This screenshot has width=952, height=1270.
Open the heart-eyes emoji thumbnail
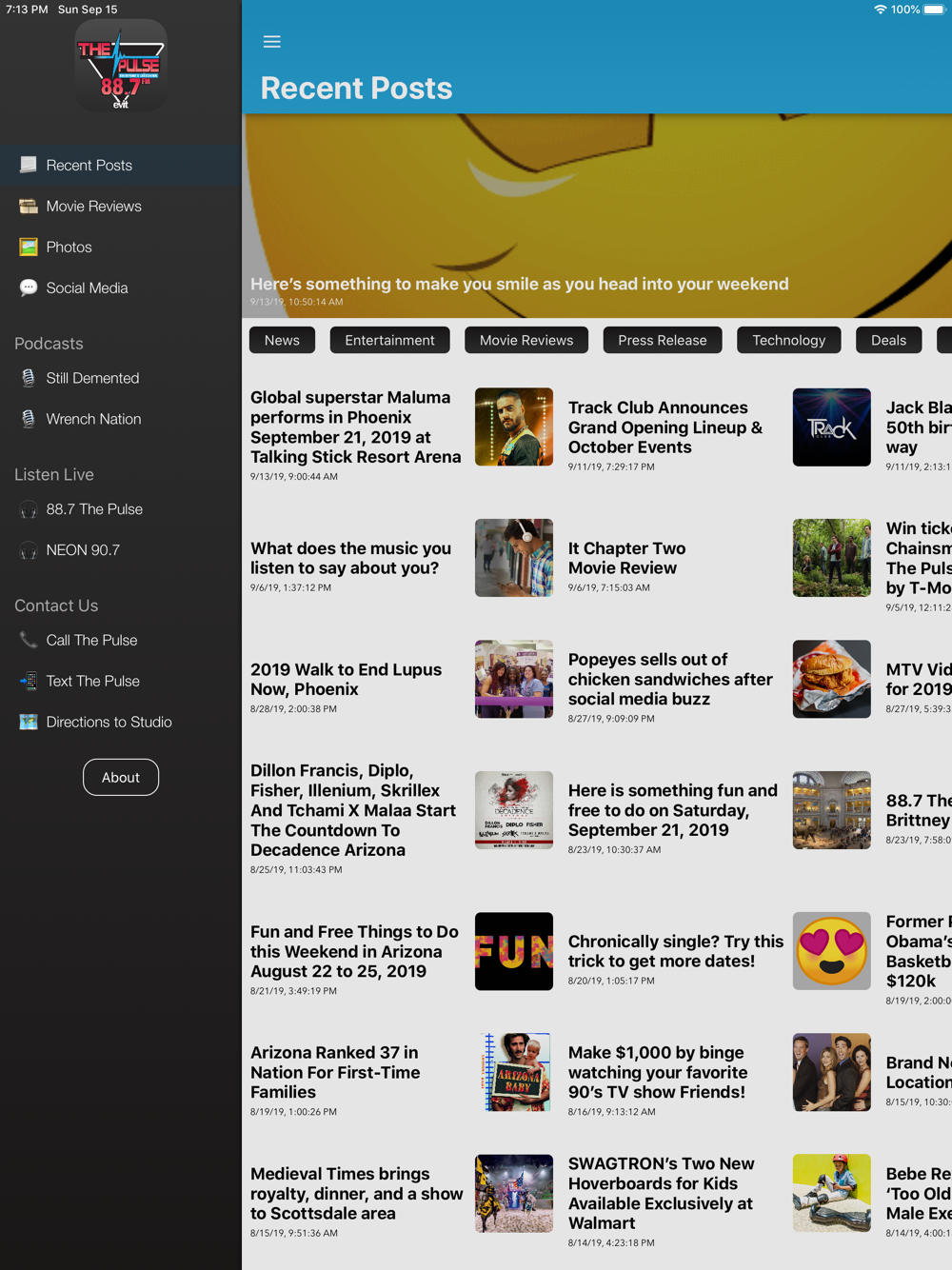pos(832,951)
